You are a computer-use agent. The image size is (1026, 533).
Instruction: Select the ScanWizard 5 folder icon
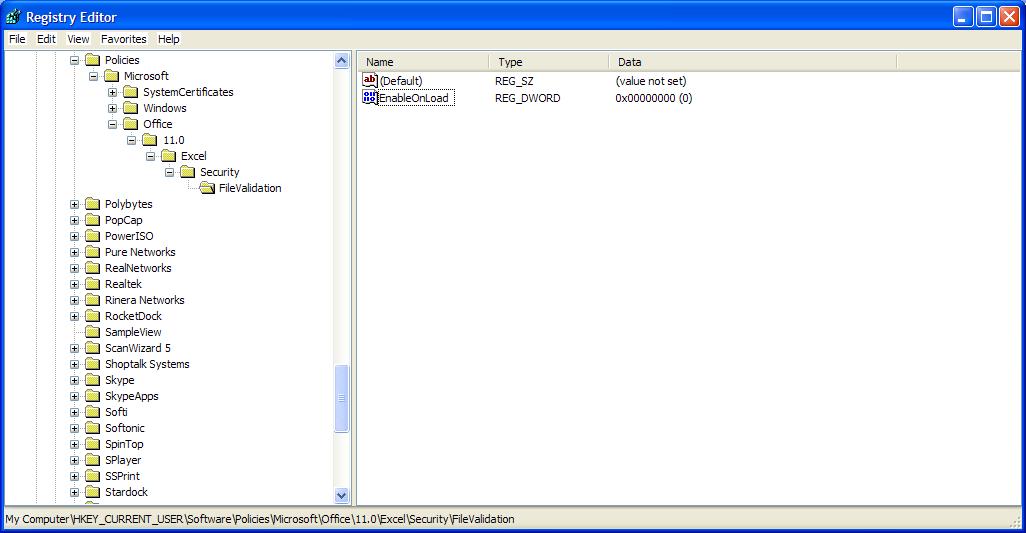(93, 349)
